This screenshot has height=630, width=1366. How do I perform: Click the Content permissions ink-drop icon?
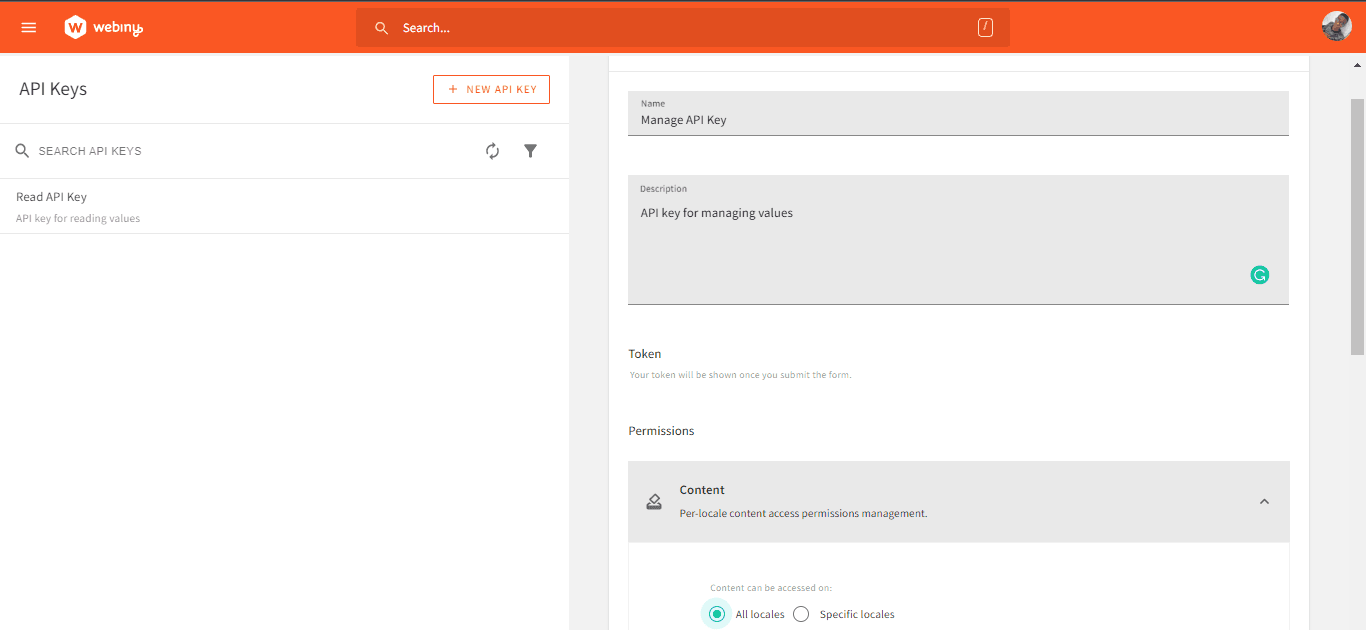pyautogui.click(x=654, y=501)
